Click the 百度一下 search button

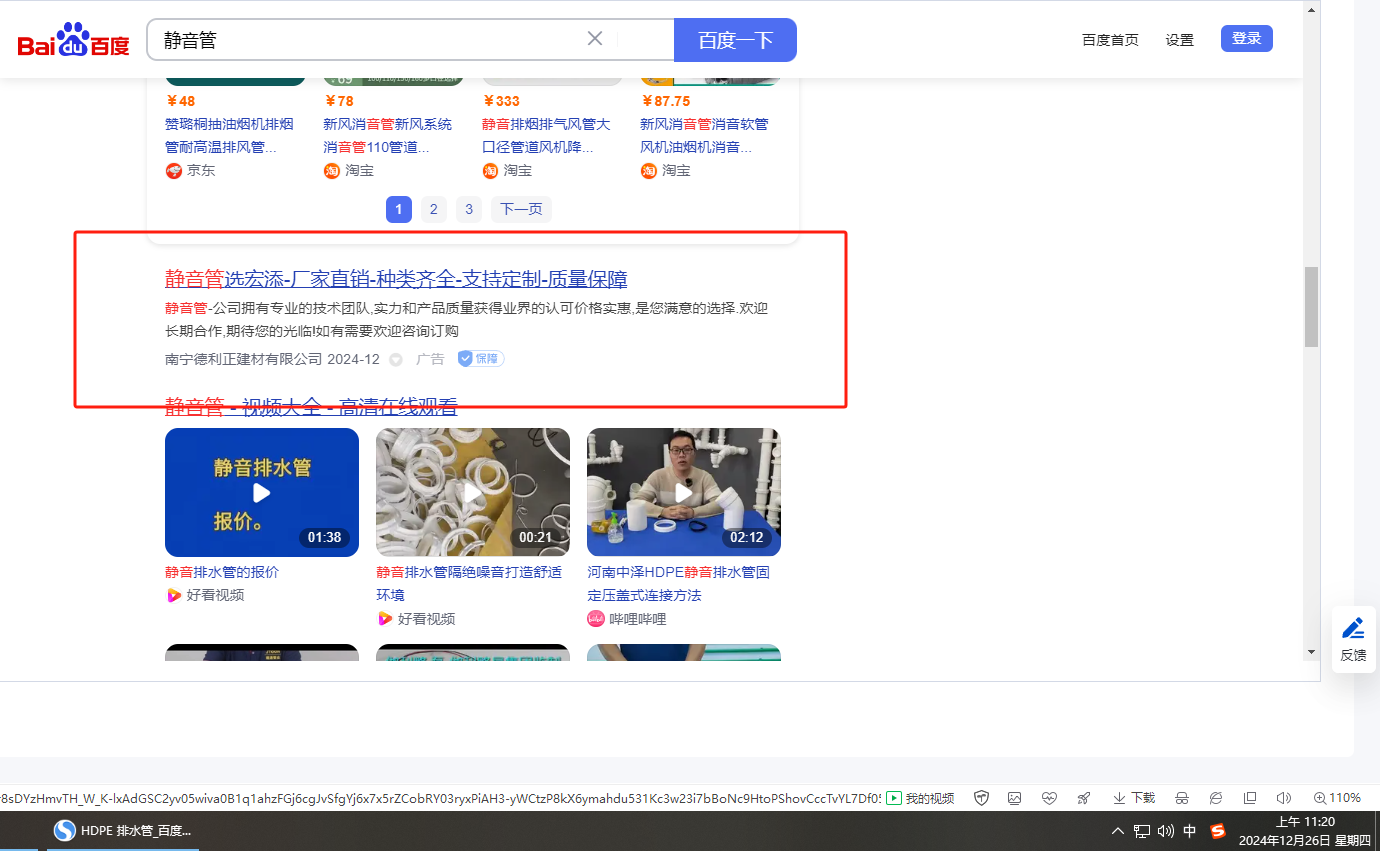[x=736, y=40]
